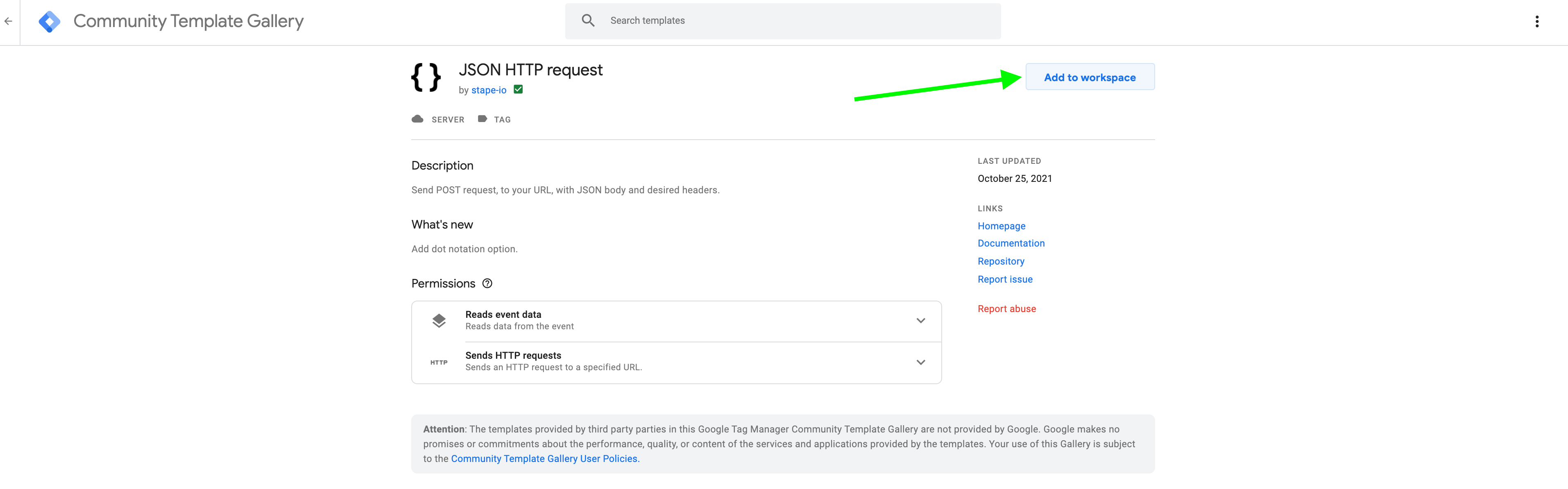This screenshot has height=489, width=1568.
Task: Expand the Reads event data permission section
Action: point(920,320)
